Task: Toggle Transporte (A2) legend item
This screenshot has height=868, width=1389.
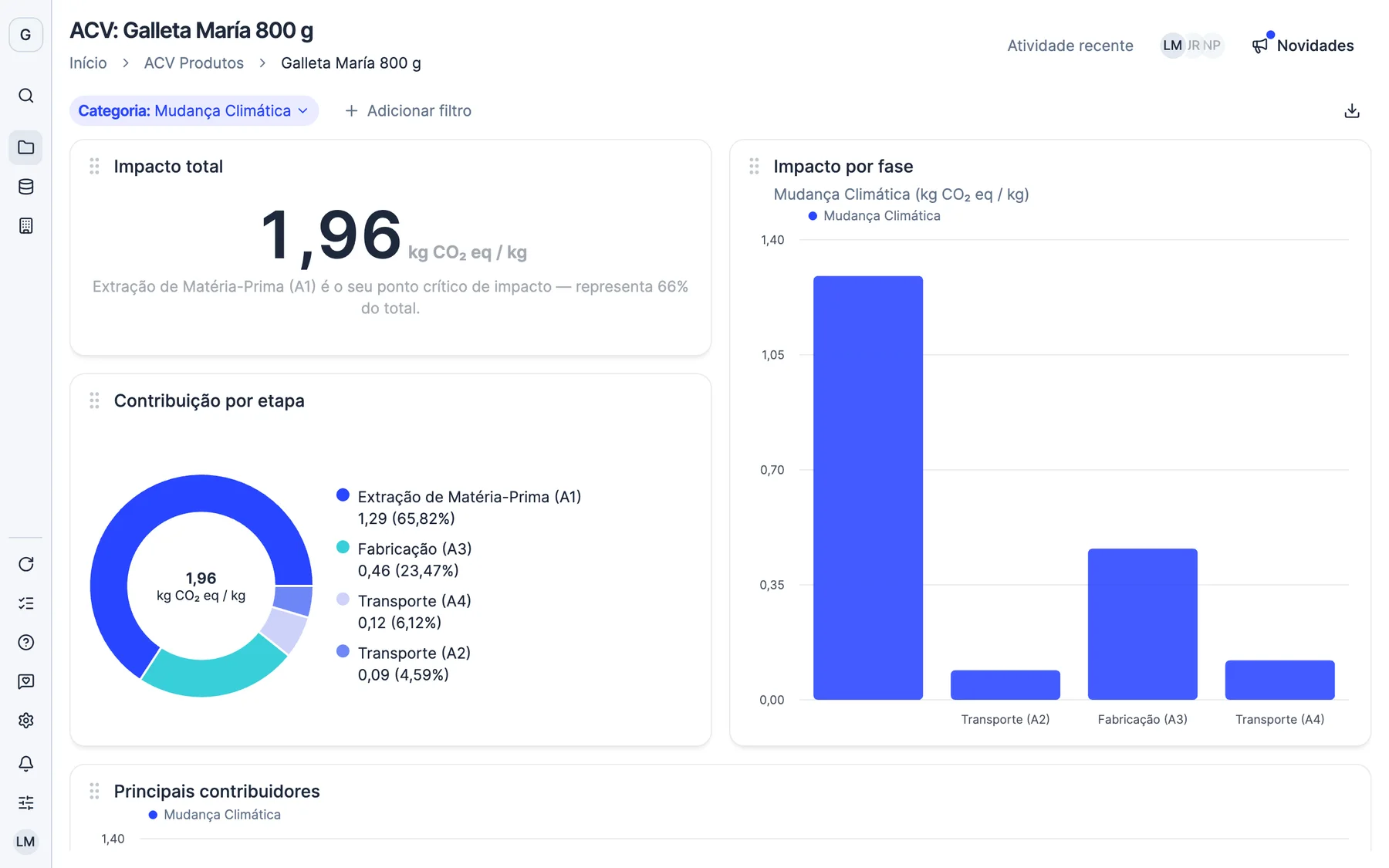Action: click(x=404, y=664)
